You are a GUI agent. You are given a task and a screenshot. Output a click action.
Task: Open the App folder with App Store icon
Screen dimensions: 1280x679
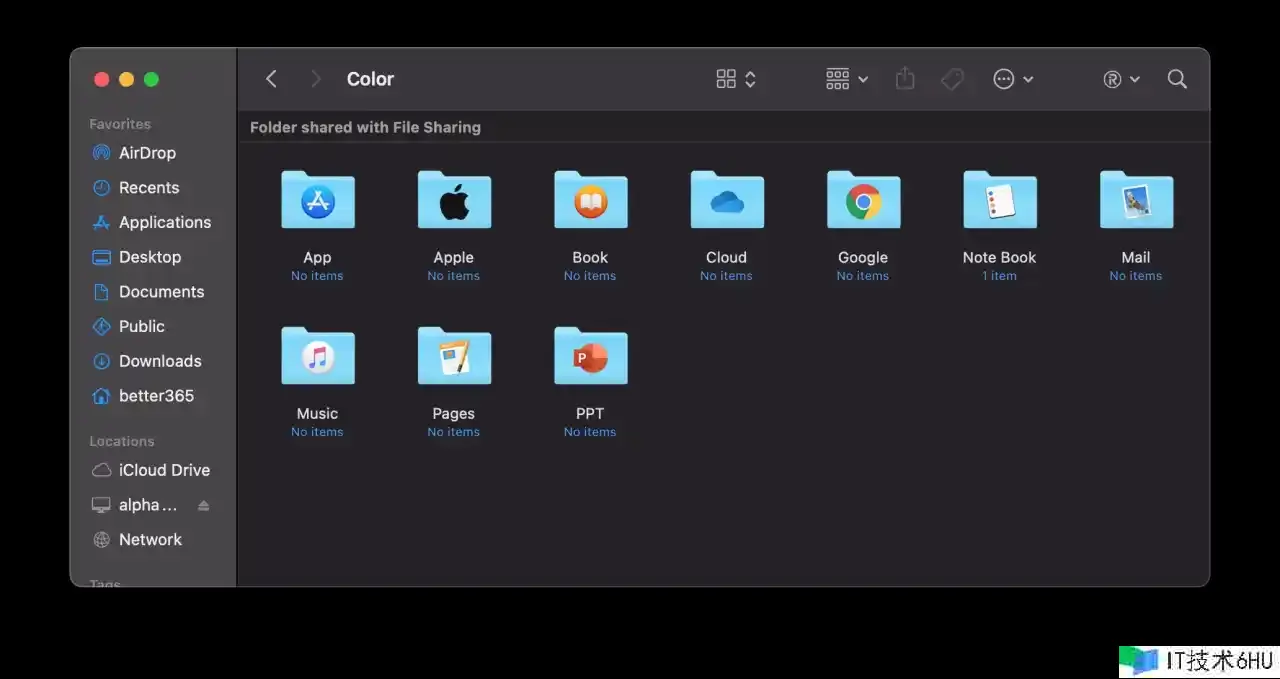pyautogui.click(x=317, y=200)
